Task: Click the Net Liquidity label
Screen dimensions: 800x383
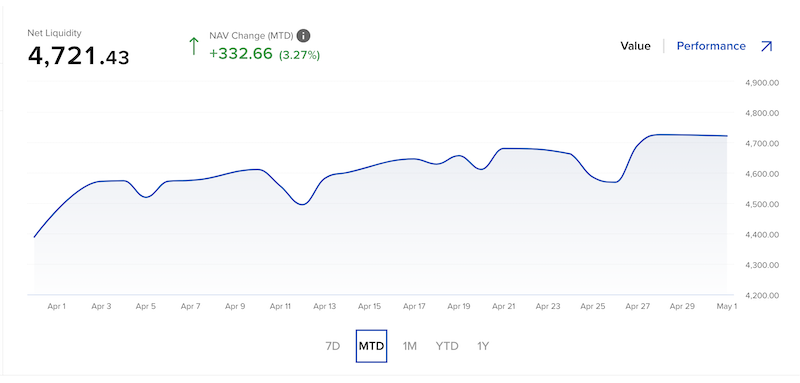Action: pyautogui.click(x=55, y=33)
